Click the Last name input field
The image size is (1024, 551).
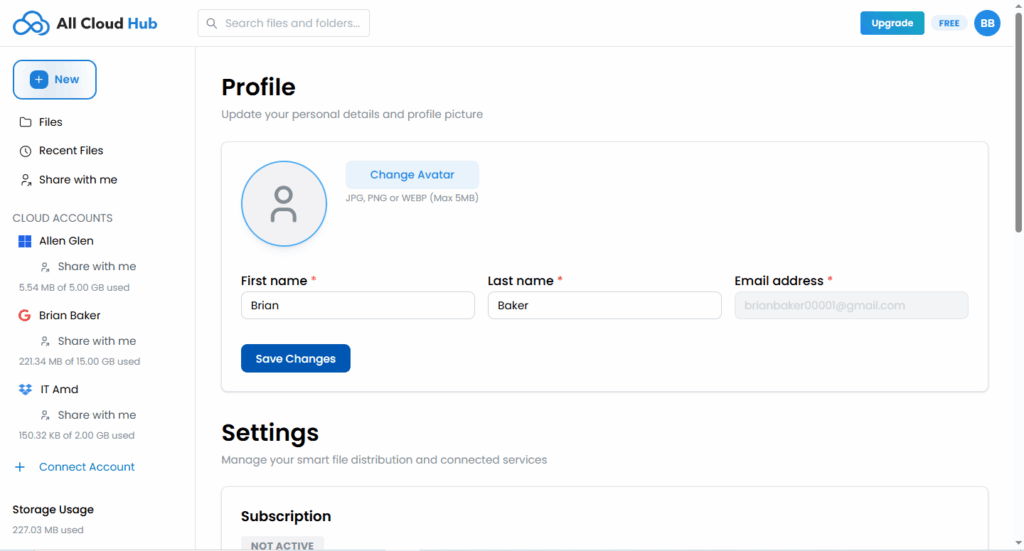[x=605, y=306]
